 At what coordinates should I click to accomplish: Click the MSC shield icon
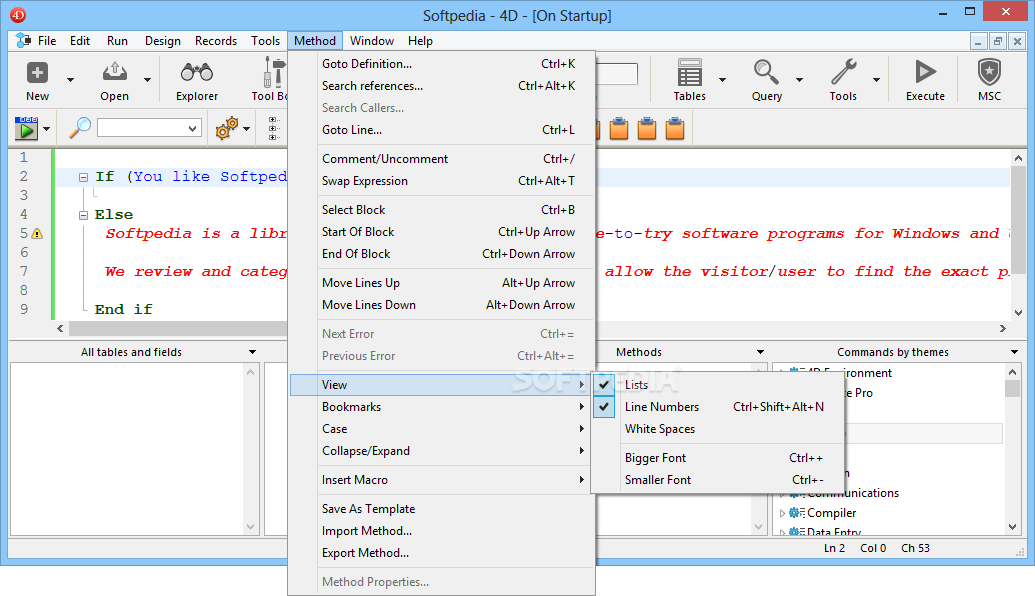click(989, 73)
